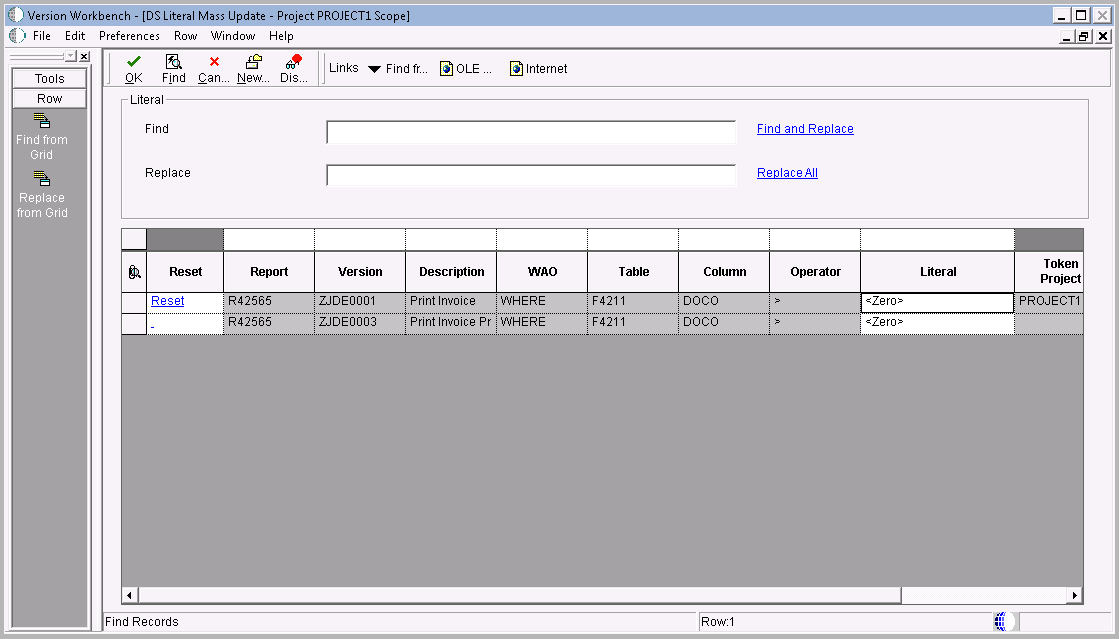This screenshot has height=639, width=1119.
Task: Switch to the Tools sidebar tab
Action: 48,77
